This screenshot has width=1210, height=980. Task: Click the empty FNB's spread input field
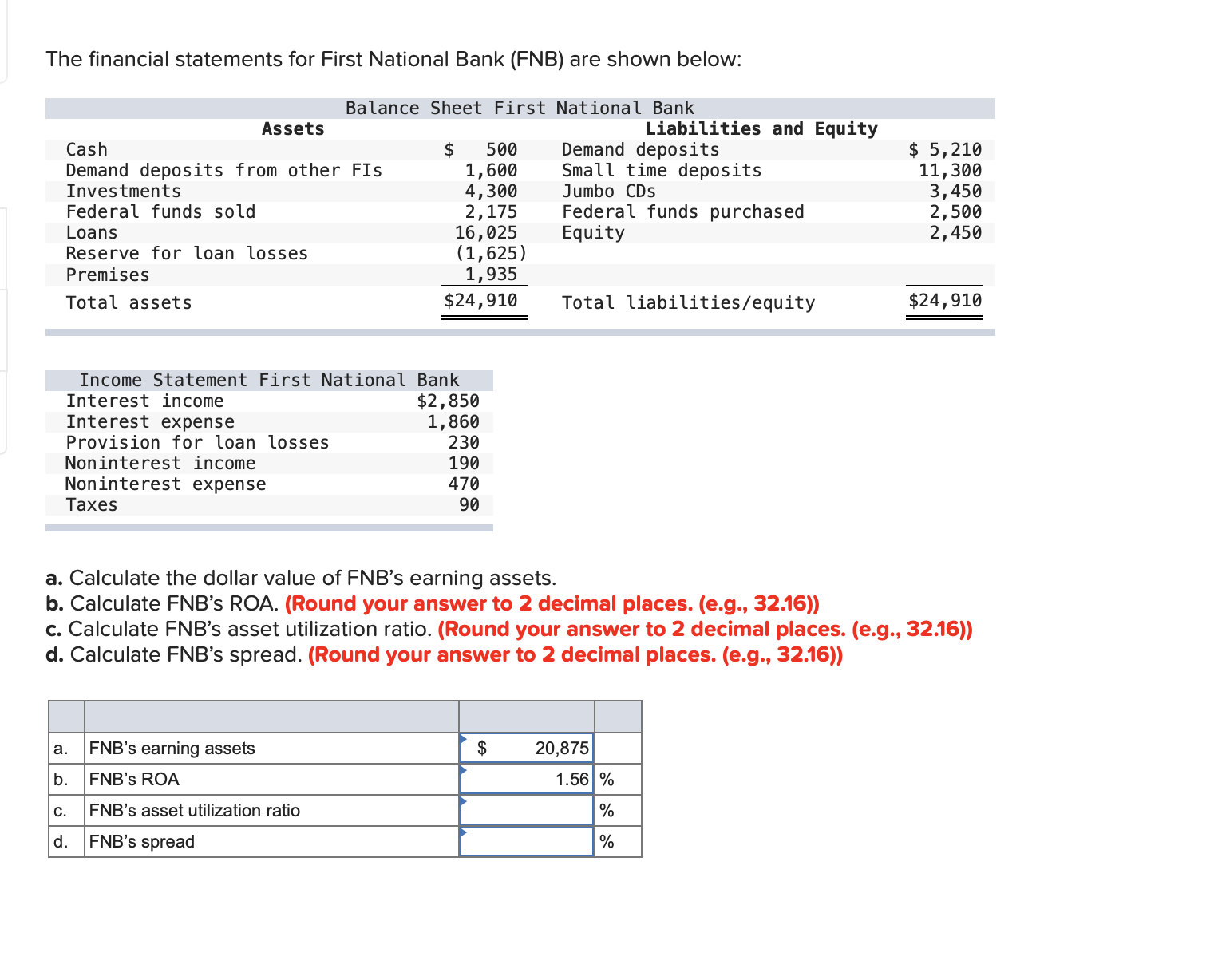point(525,841)
